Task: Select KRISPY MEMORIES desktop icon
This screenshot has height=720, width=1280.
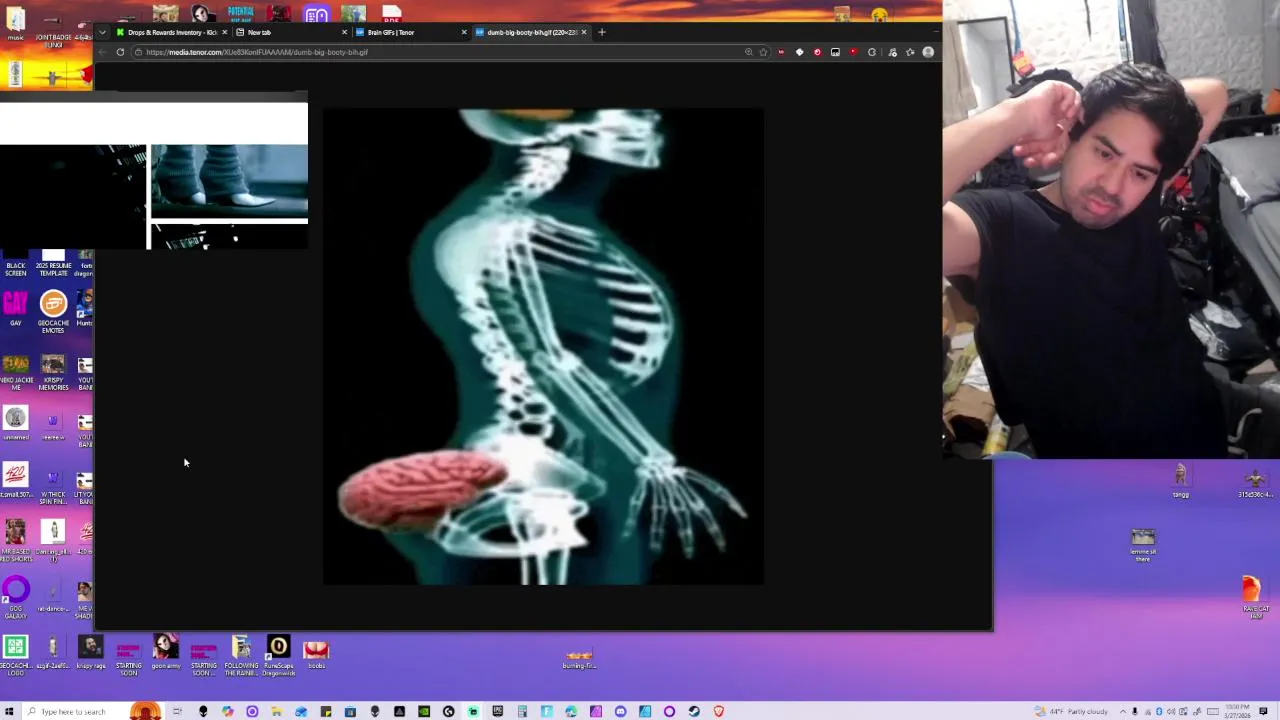Action: click(x=53, y=371)
